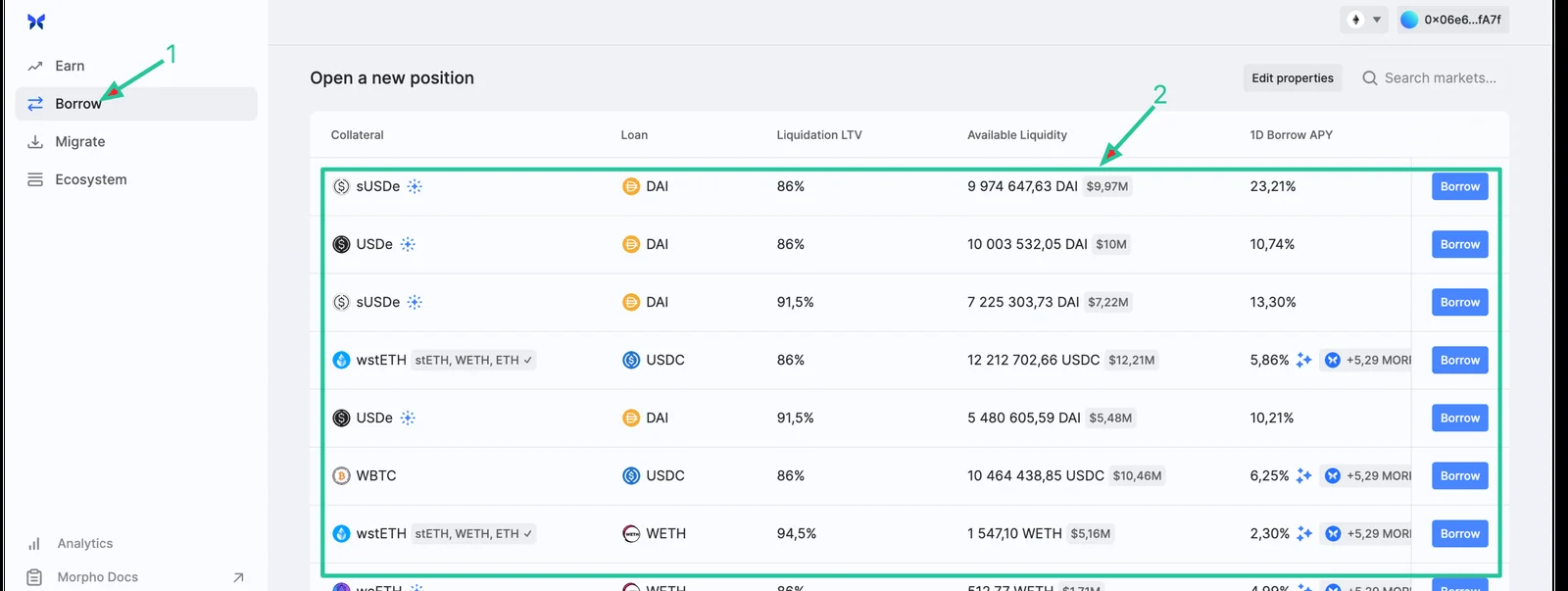Select Borrow in the sidebar
This screenshot has width=1568, height=591.
pyautogui.click(x=136, y=104)
